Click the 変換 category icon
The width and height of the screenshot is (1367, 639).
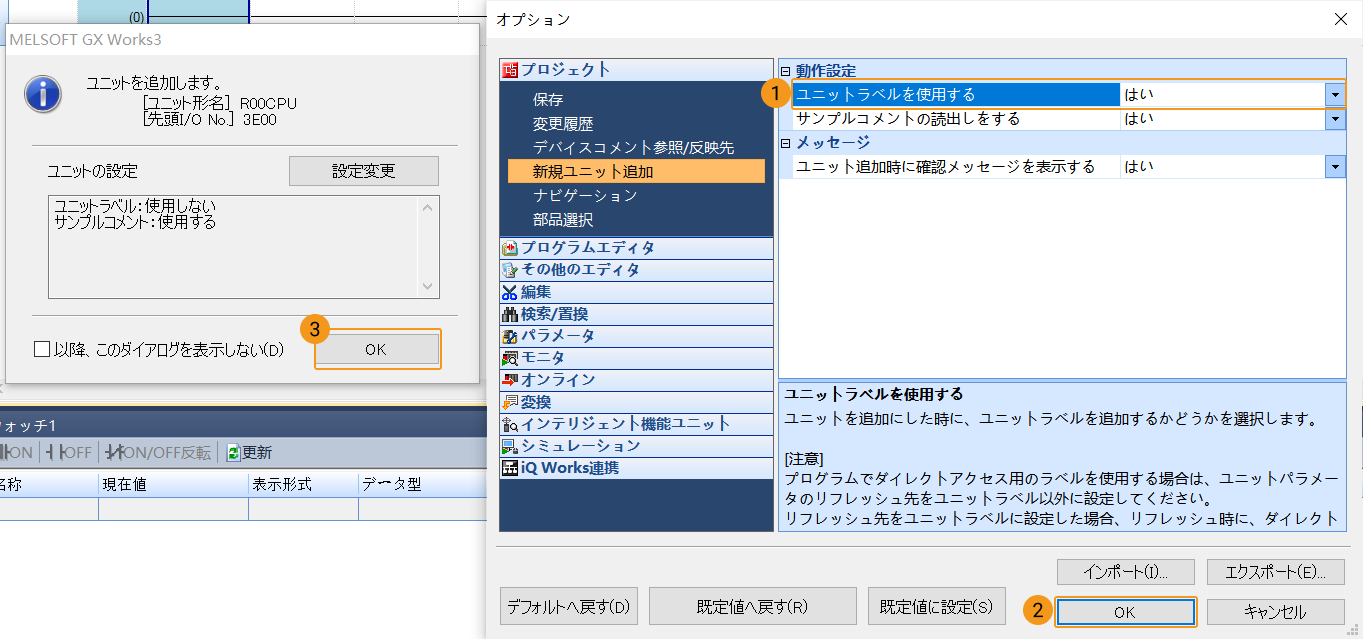point(510,402)
